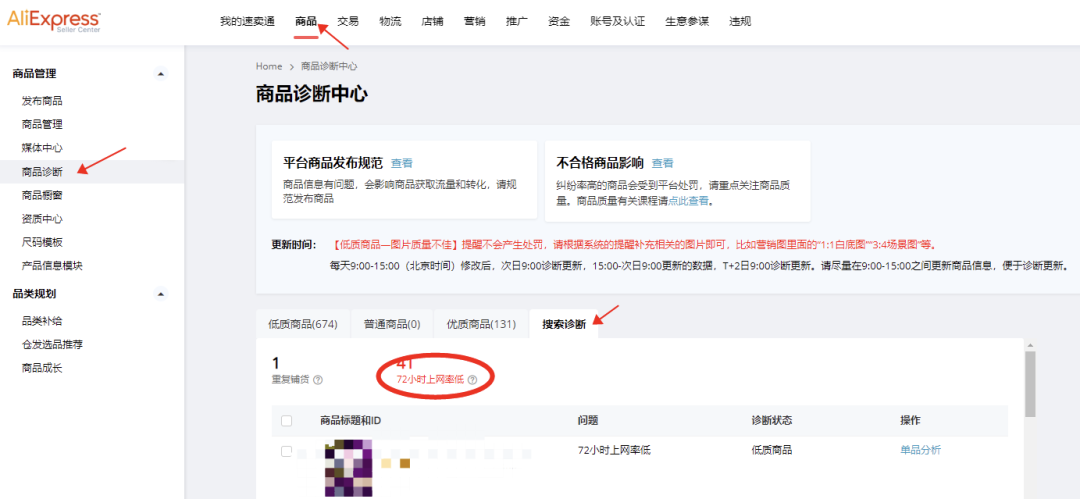Open 推广 top menu
The width and height of the screenshot is (1080, 499).
[517, 21]
